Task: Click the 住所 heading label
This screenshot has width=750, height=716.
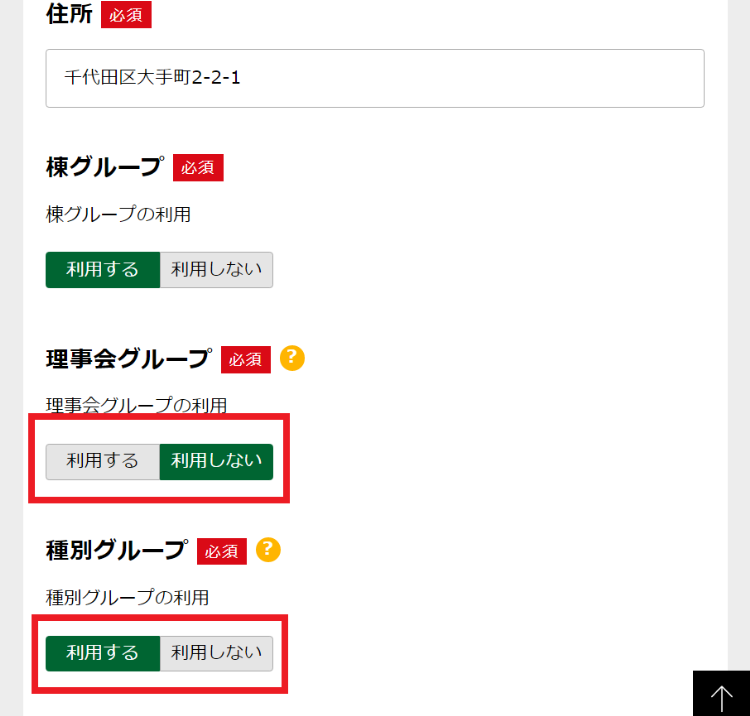Action: (x=68, y=15)
